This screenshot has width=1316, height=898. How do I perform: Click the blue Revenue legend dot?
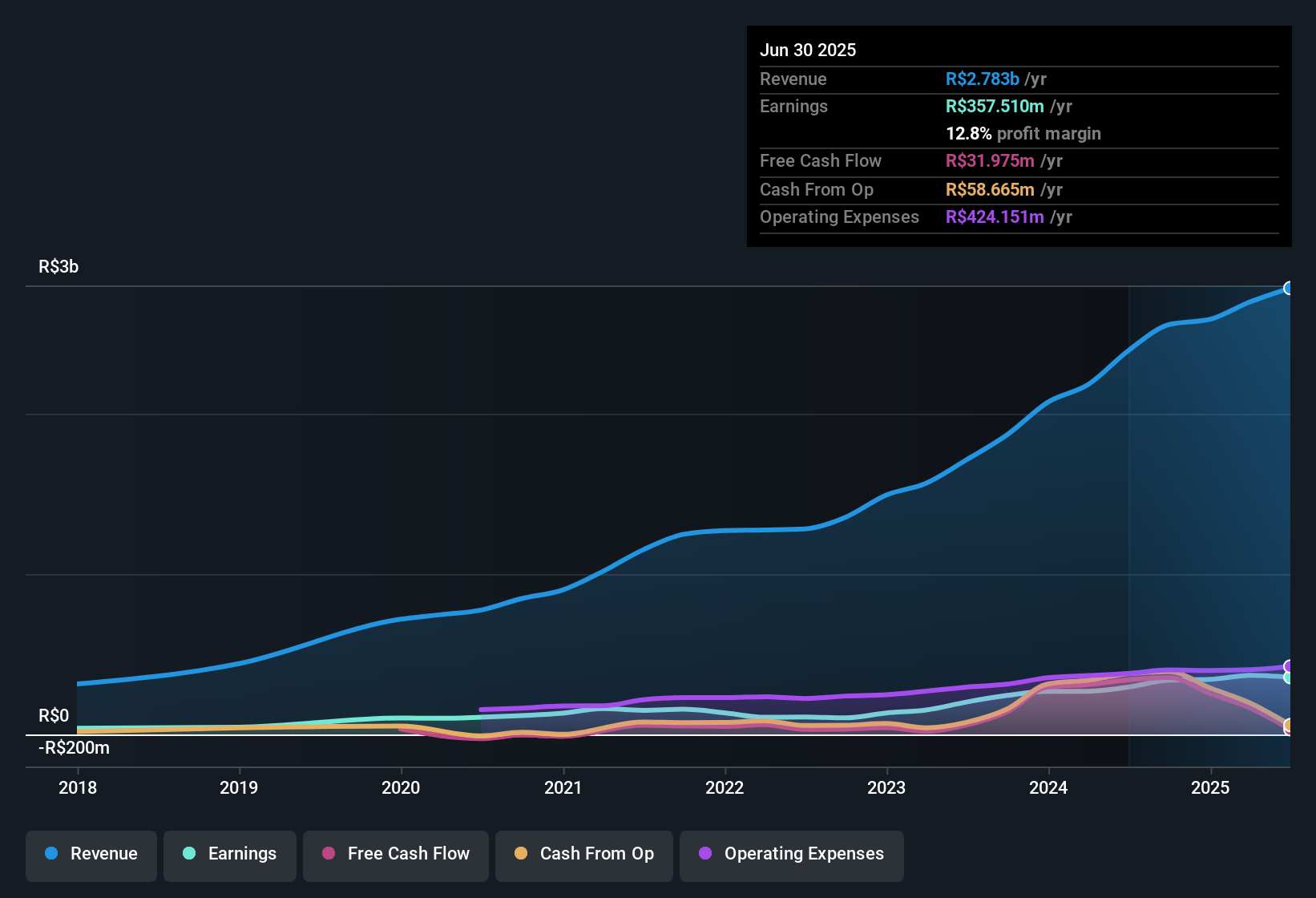(x=50, y=854)
